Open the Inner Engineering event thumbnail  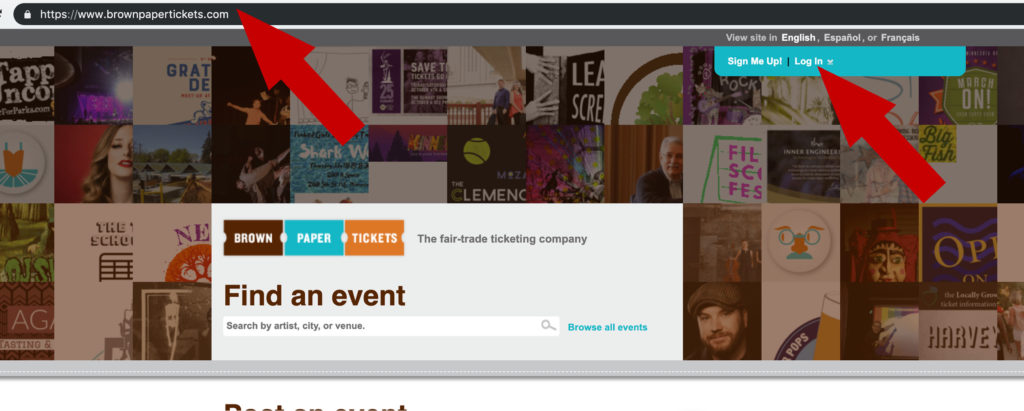(801, 164)
